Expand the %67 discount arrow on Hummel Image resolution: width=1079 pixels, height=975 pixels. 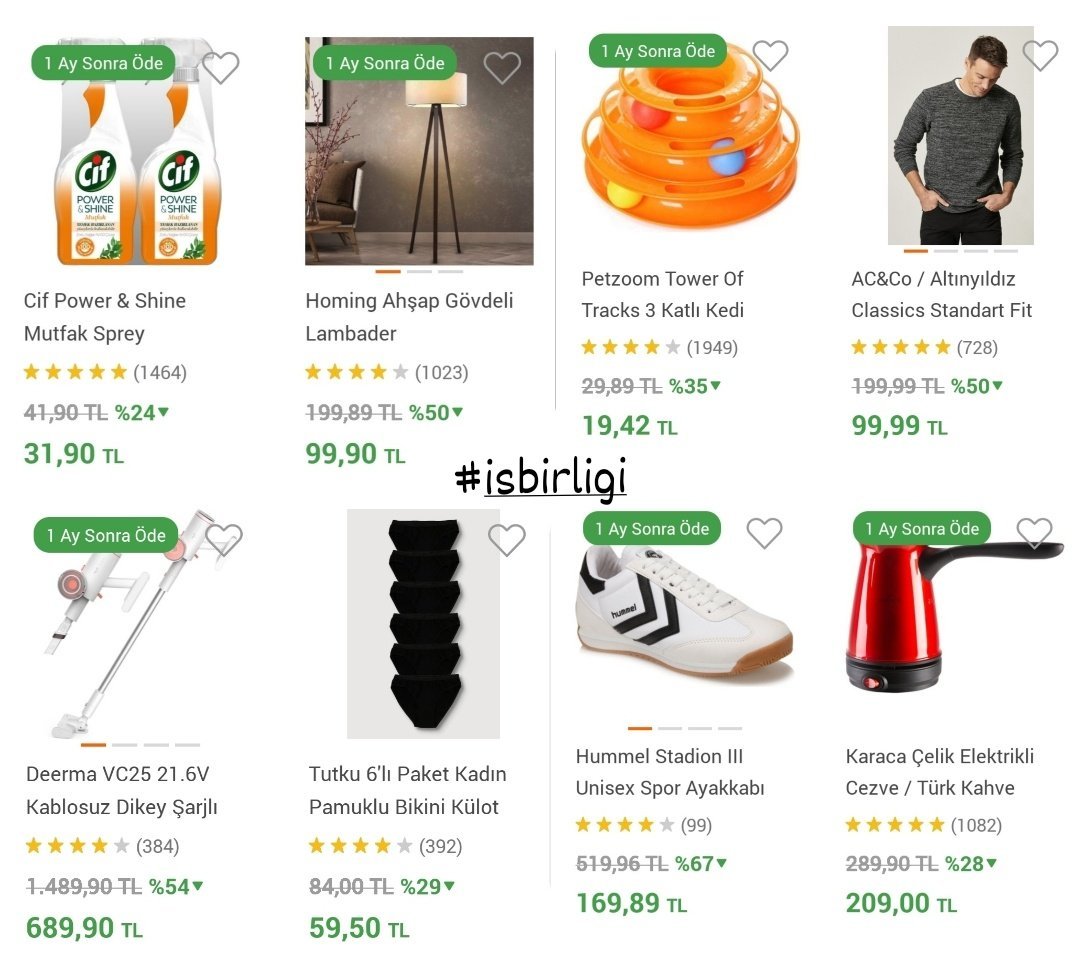click(x=721, y=863)
